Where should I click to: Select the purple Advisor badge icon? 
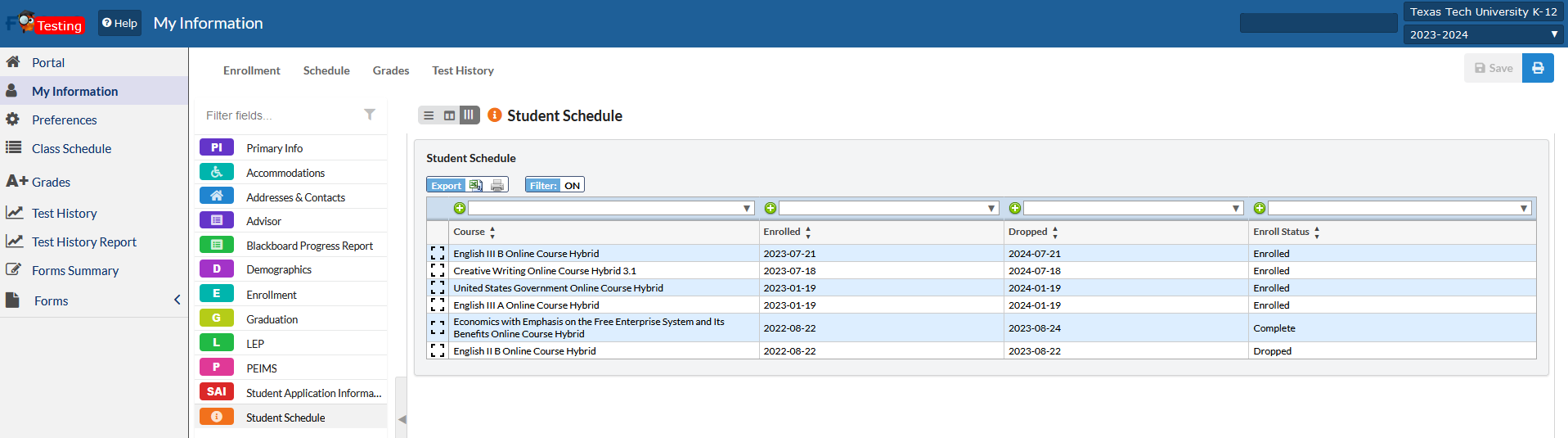point(217,220)
